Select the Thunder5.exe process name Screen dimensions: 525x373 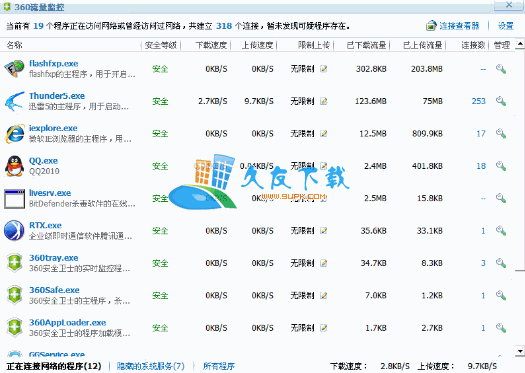click(57, 96)
